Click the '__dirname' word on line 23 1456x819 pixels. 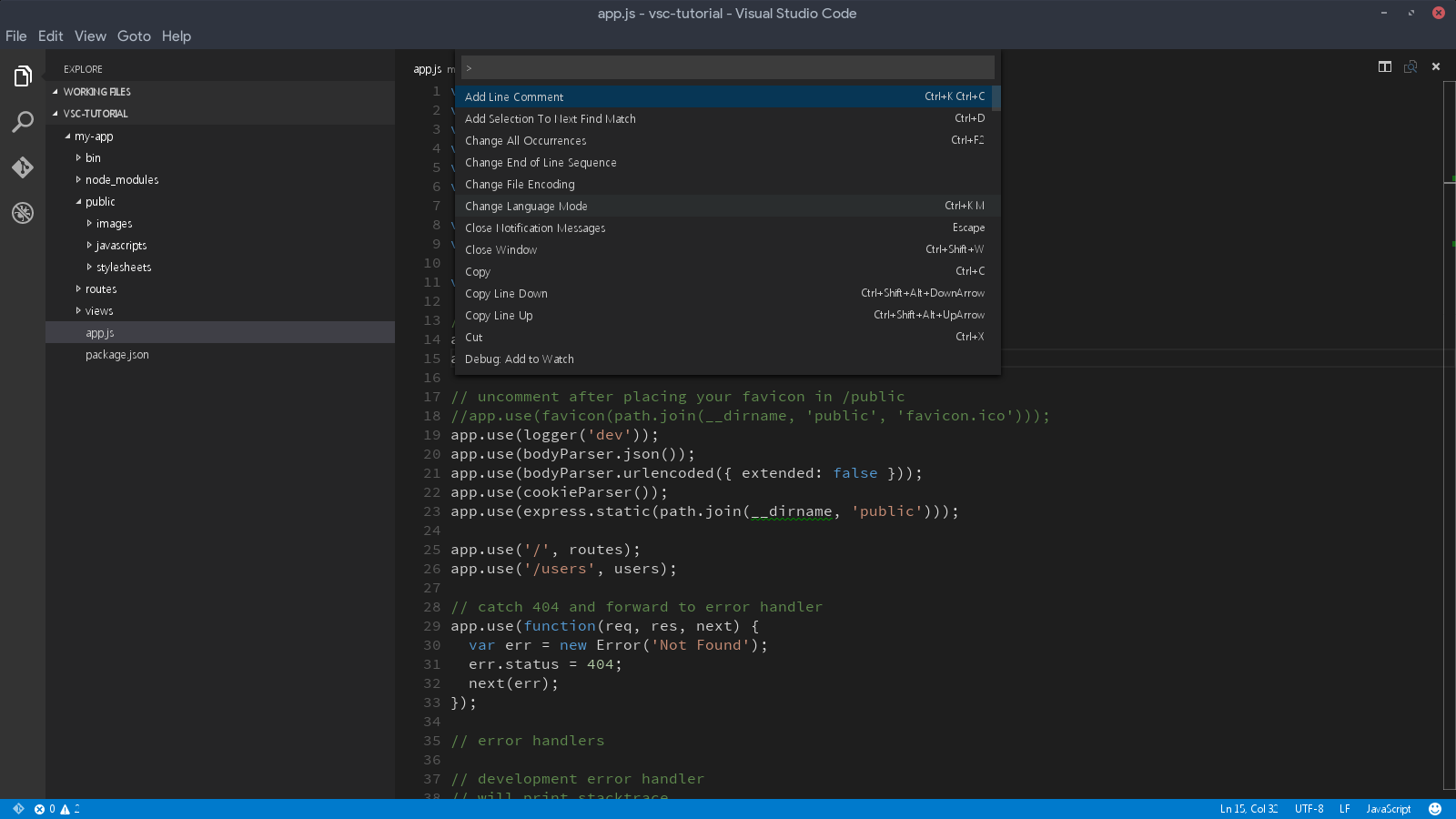pyautogui.click(x=792, y=511)
